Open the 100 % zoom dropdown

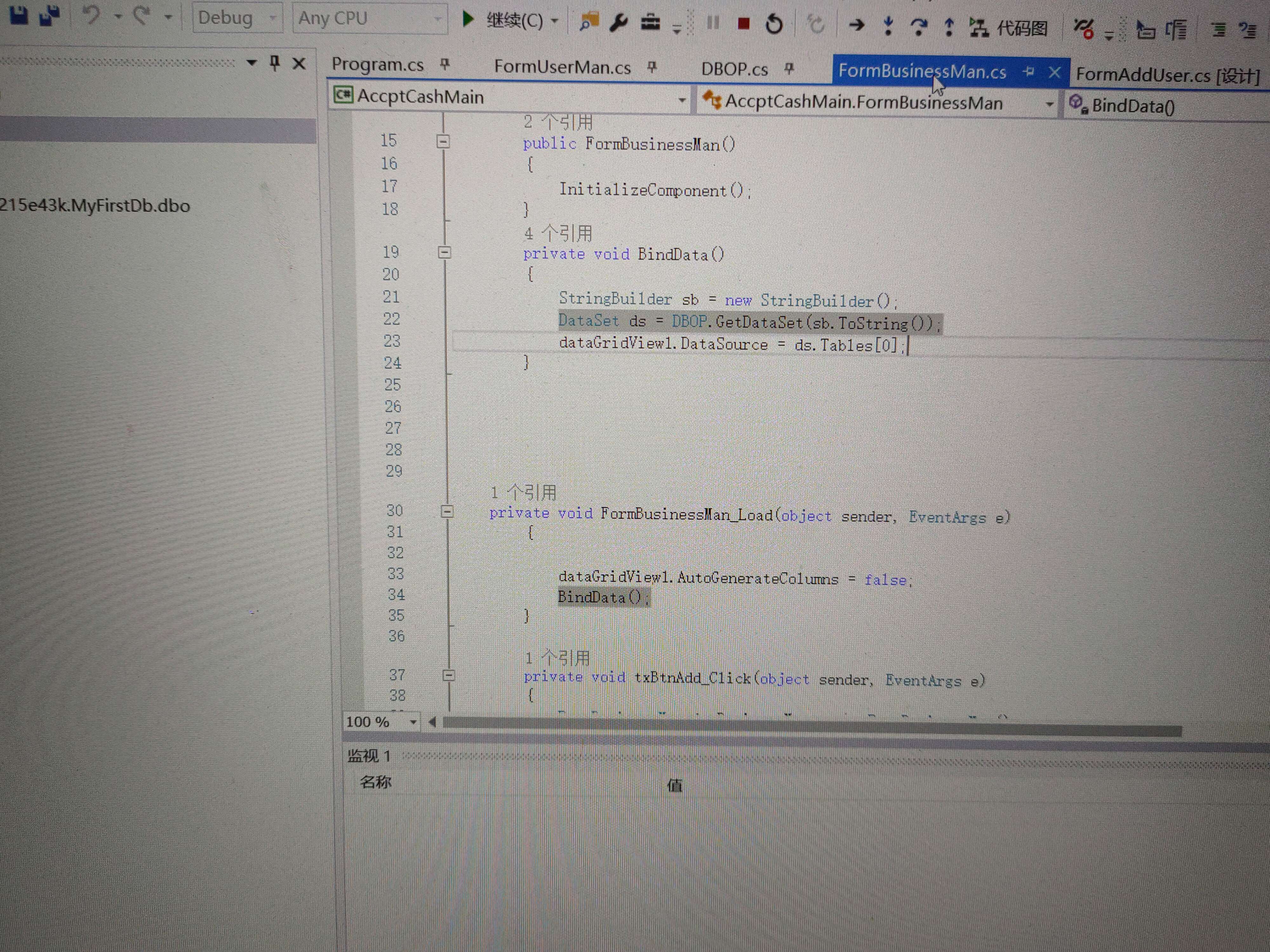click(x=413, y=722)
